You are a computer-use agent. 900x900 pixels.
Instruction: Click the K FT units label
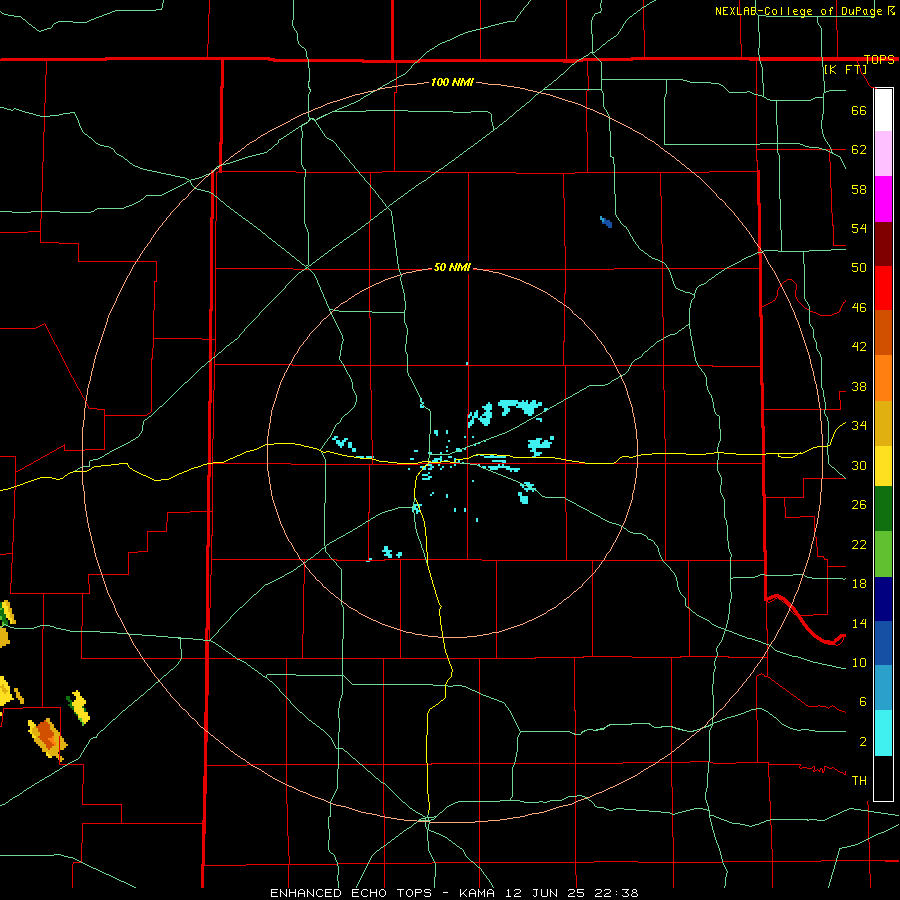[x=845, y=70]
